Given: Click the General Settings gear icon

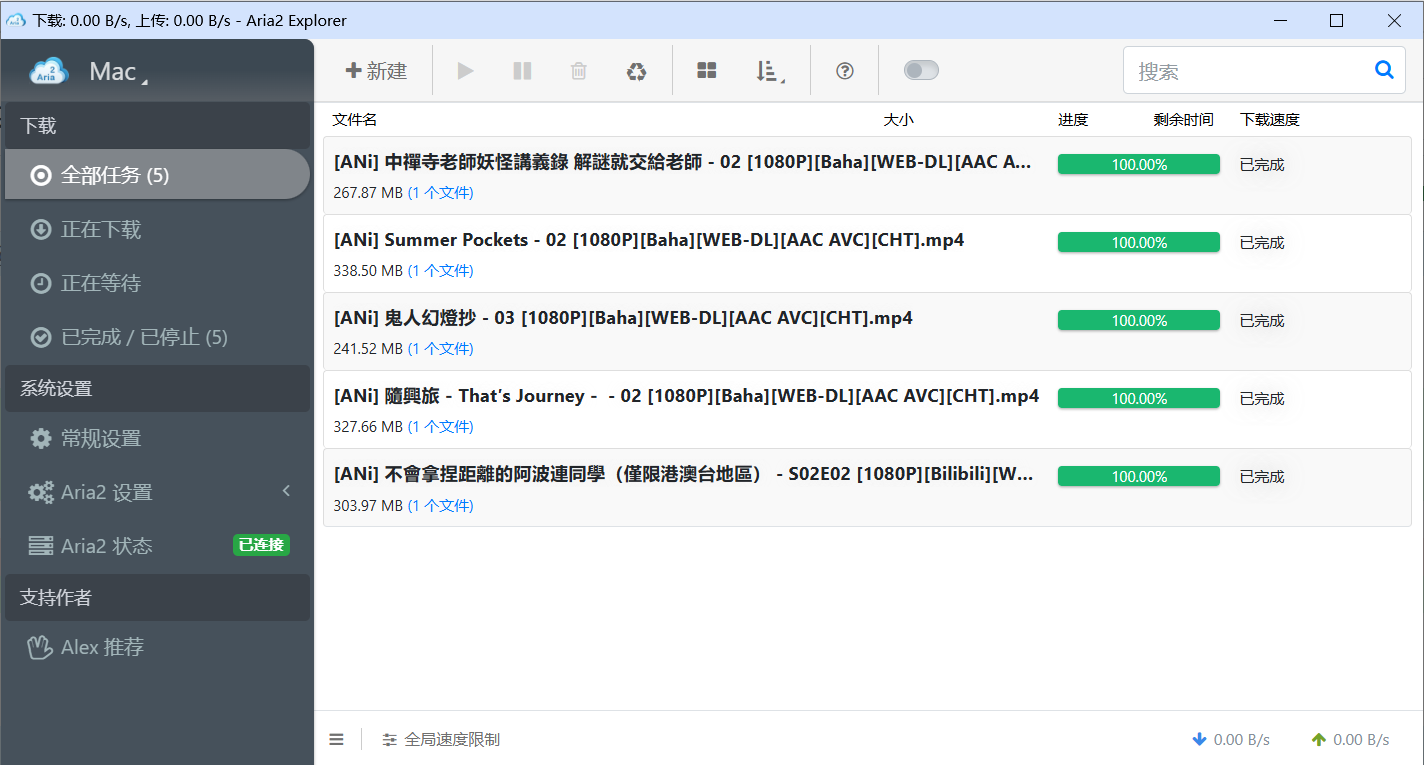Looking at the screenshot, I should click(x=41, y=438).
